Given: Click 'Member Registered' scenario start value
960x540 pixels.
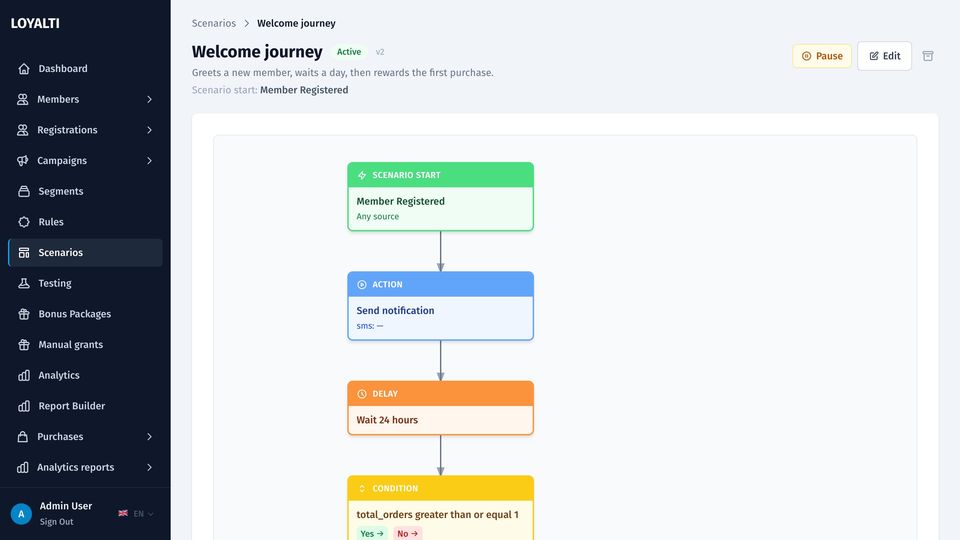Looking at the screenshot, I should pos(304,90).
